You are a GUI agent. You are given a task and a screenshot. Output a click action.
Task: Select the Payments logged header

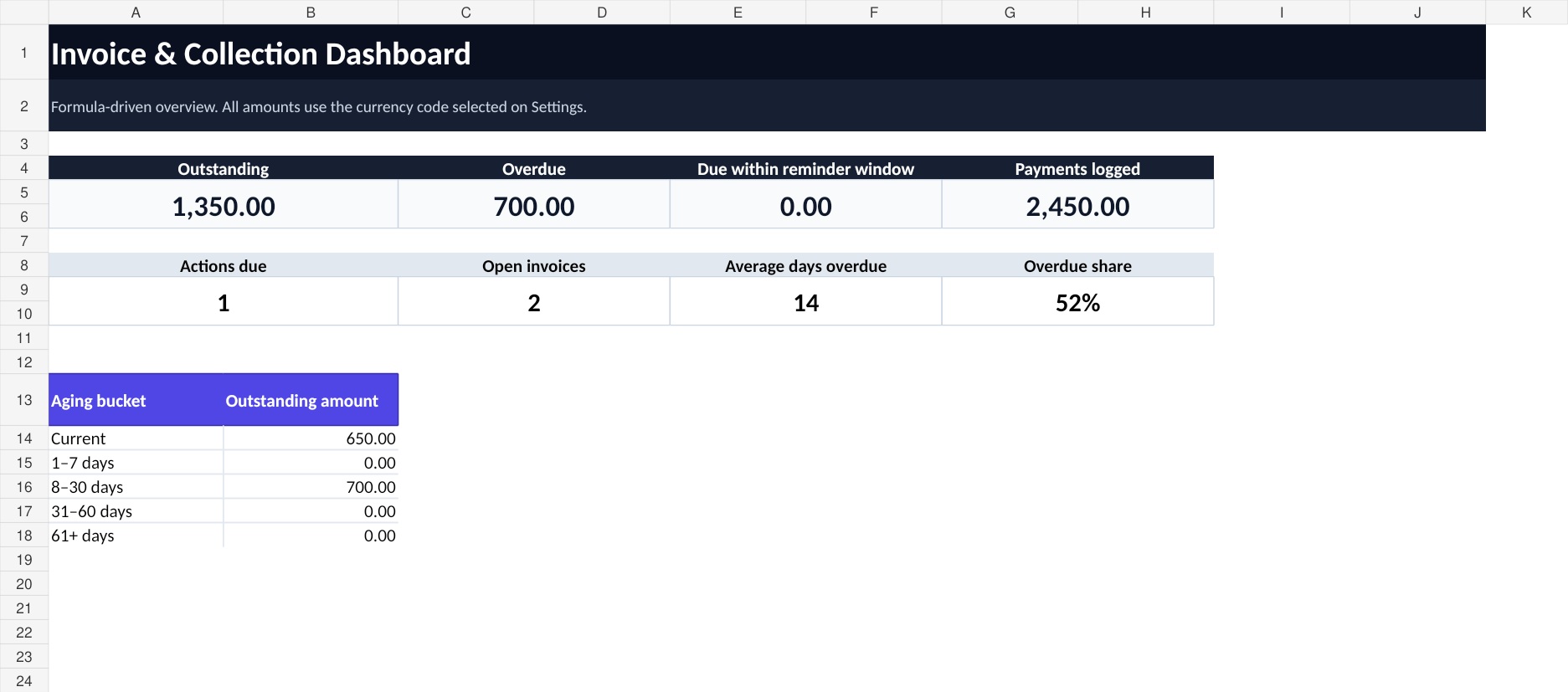tap(1077, 168)
